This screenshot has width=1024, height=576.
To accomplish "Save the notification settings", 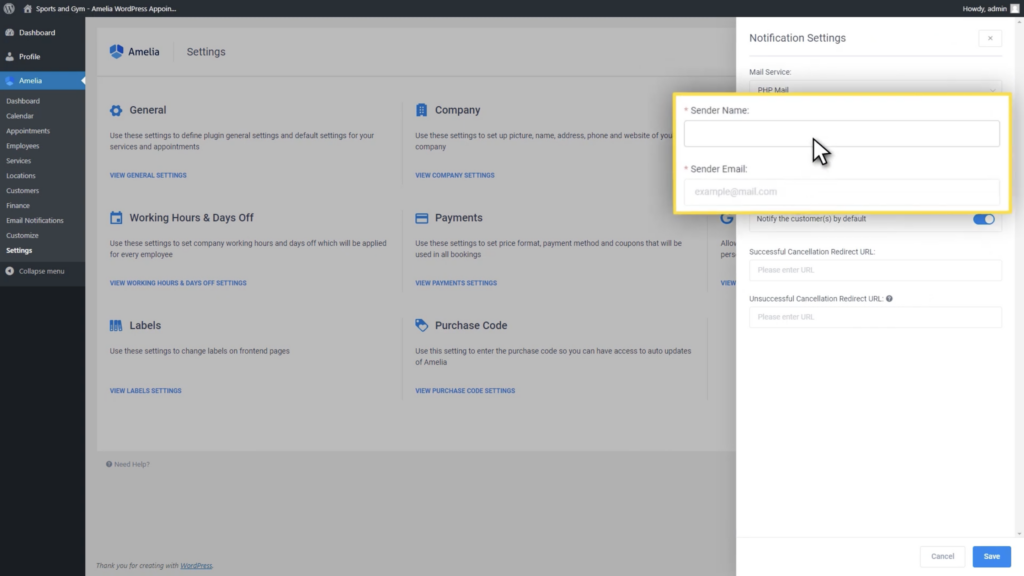I will click(x=991, y=556).
